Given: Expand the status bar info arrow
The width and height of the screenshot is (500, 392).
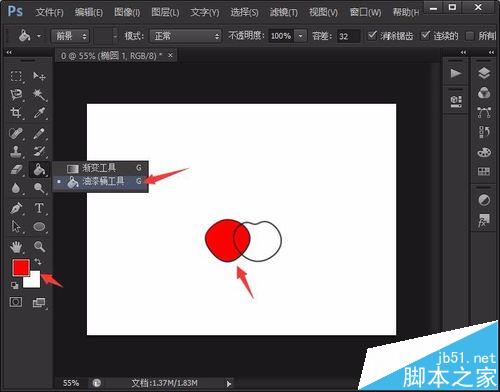Looking at the screenshot, I should click(229, 384).
